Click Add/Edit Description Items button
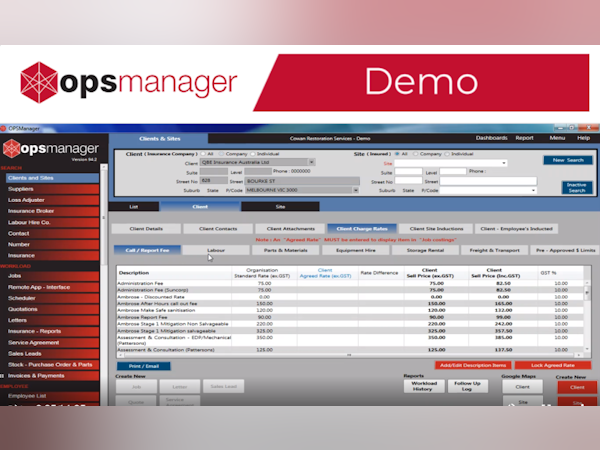Image resolution: width=600 pixels, height=450 pixels. [473, 365]
